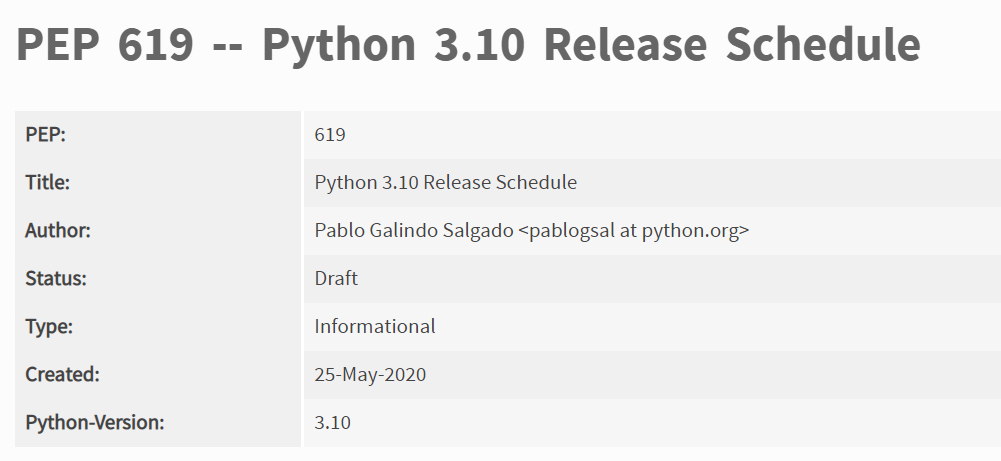The width and height of the screenshot is (1001, 461).
Task: Select the "Python-Version:" row label
Action: tap(94, 423)
